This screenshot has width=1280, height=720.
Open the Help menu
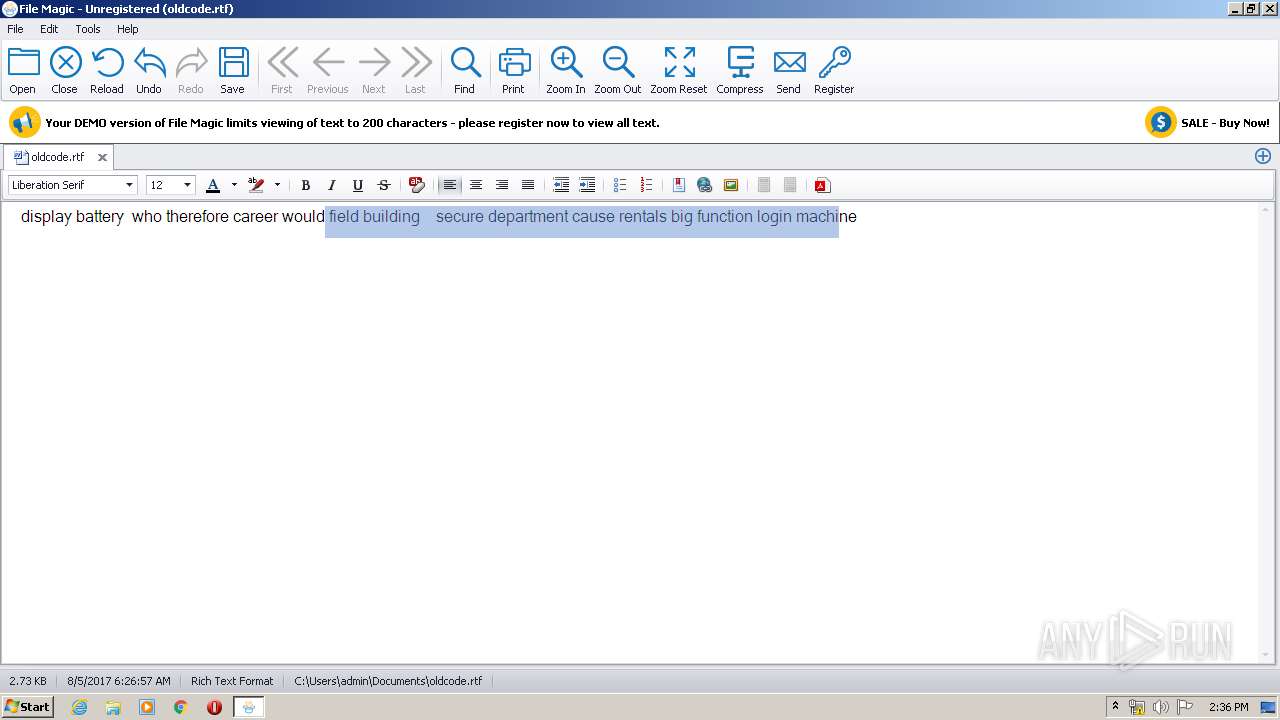(x=127, y=29)
